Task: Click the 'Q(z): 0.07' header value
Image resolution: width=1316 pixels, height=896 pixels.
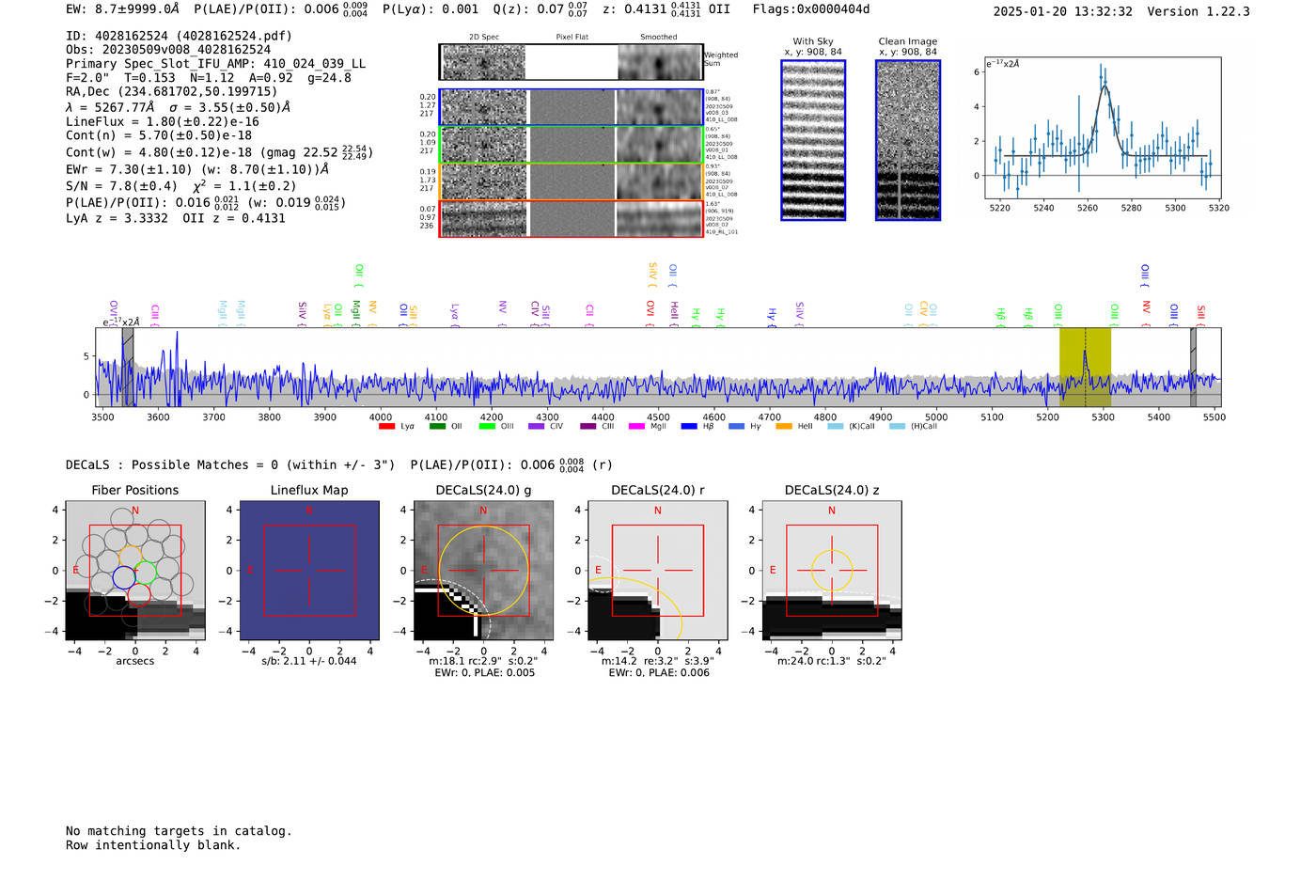Action: tap(543, 10)
